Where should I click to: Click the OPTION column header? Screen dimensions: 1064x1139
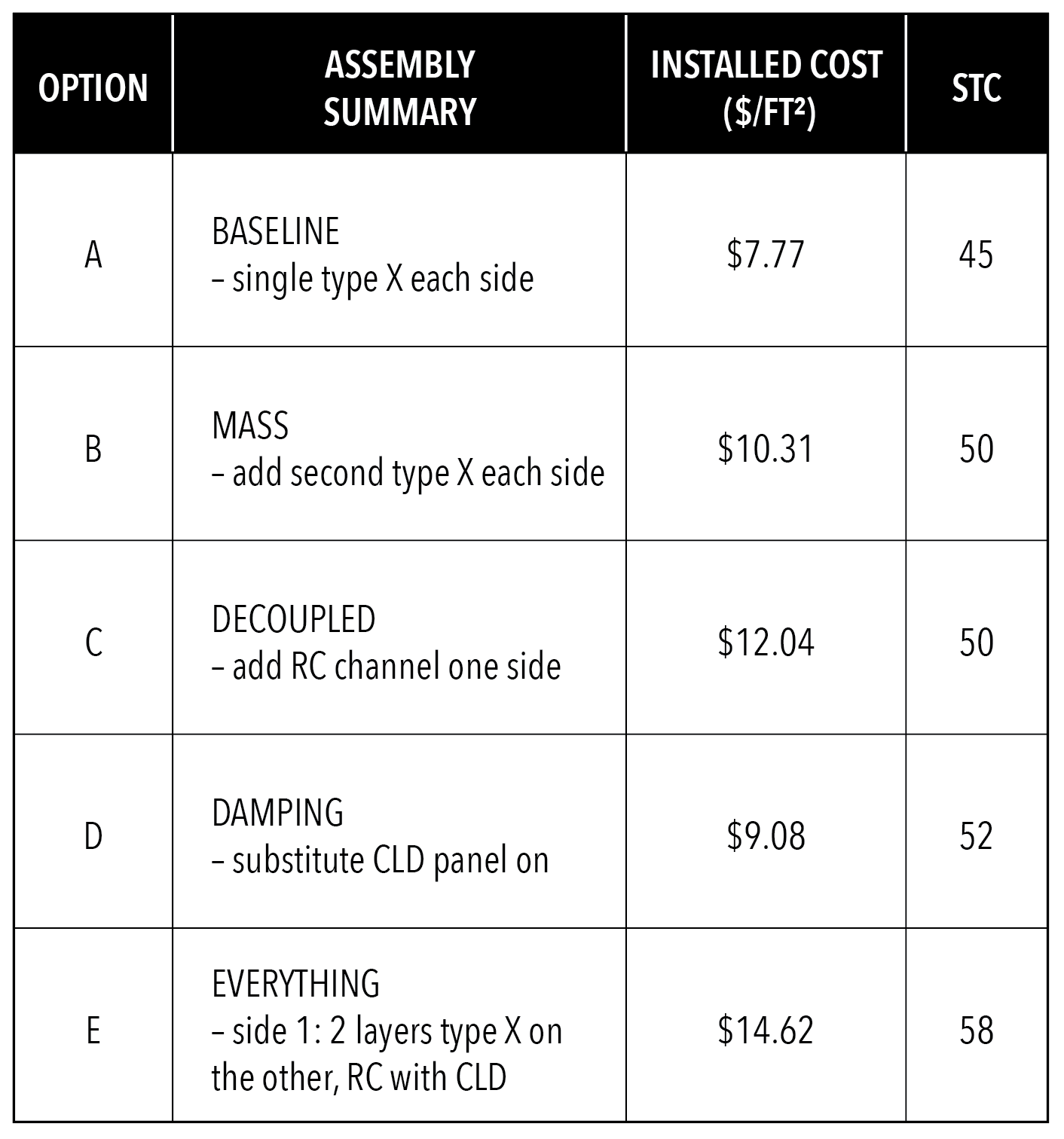click(x=93, y=87)
